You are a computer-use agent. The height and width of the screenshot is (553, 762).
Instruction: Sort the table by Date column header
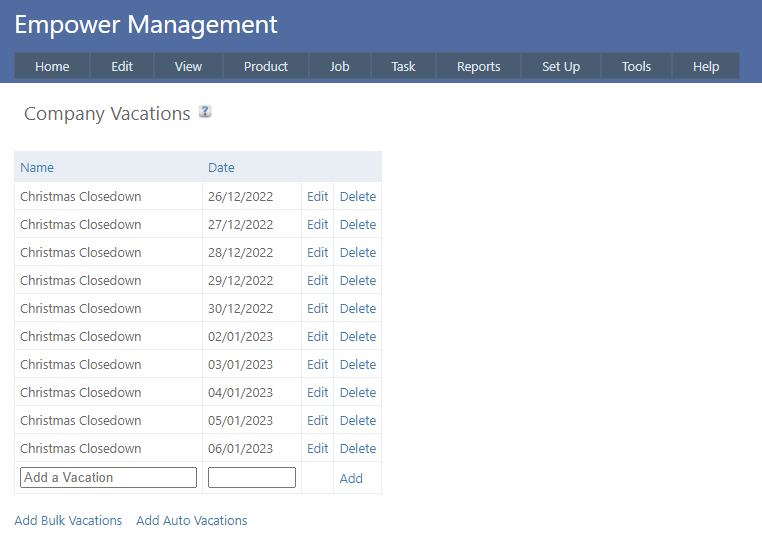coord(221,167)
